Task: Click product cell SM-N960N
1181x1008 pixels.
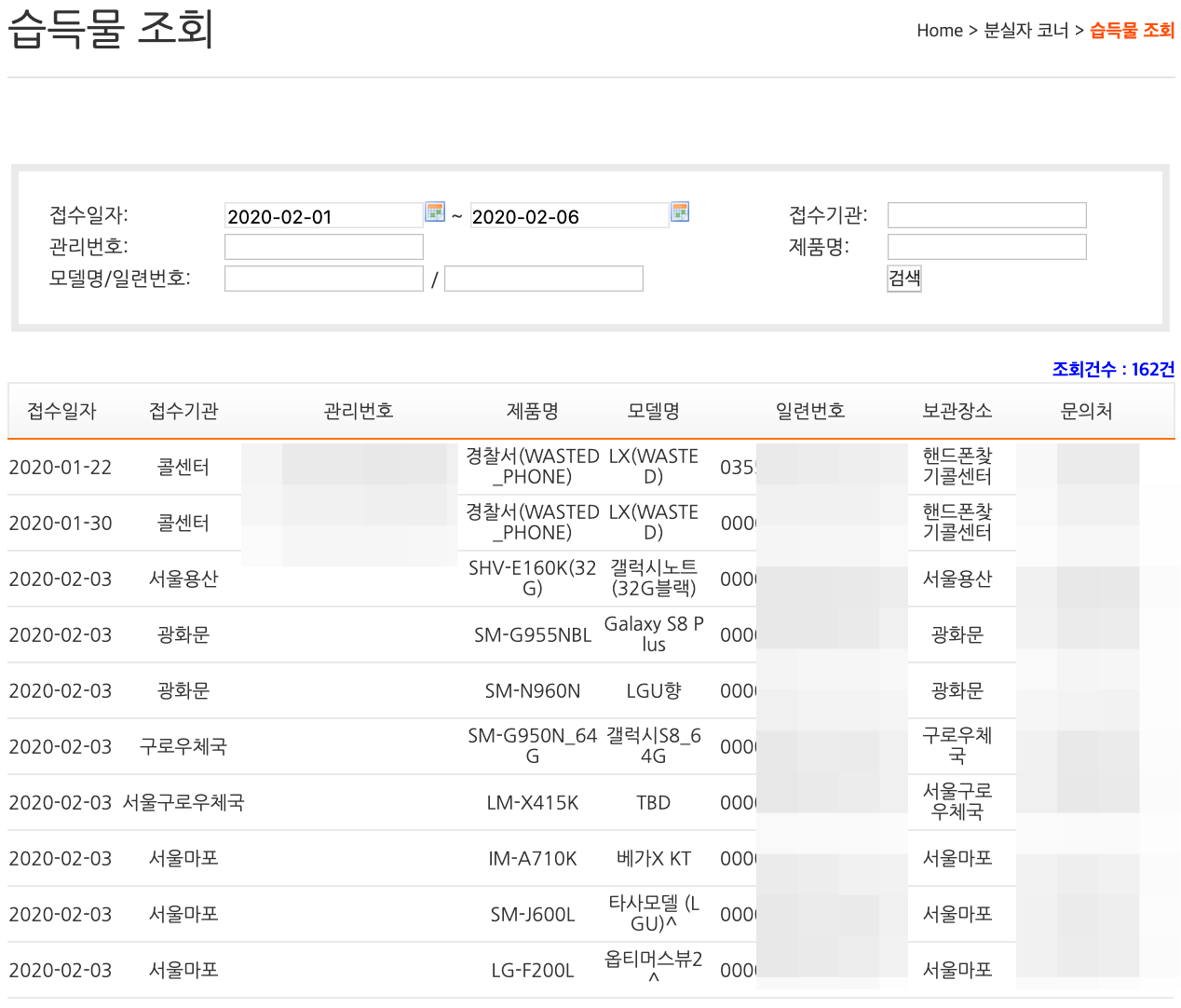Action: 533,691
